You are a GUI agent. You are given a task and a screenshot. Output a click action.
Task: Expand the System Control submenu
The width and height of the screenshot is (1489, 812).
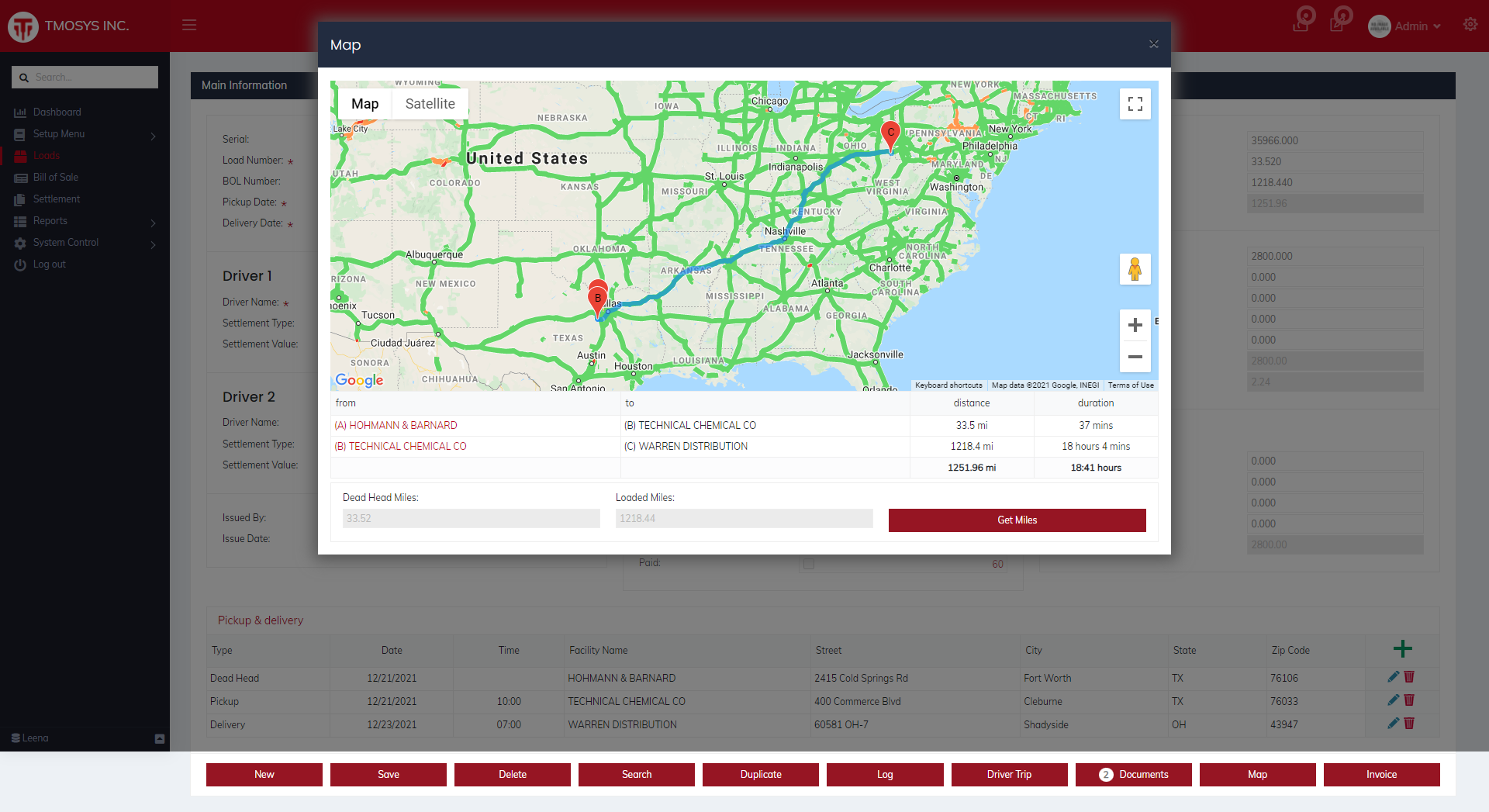[x=153, y=244]
